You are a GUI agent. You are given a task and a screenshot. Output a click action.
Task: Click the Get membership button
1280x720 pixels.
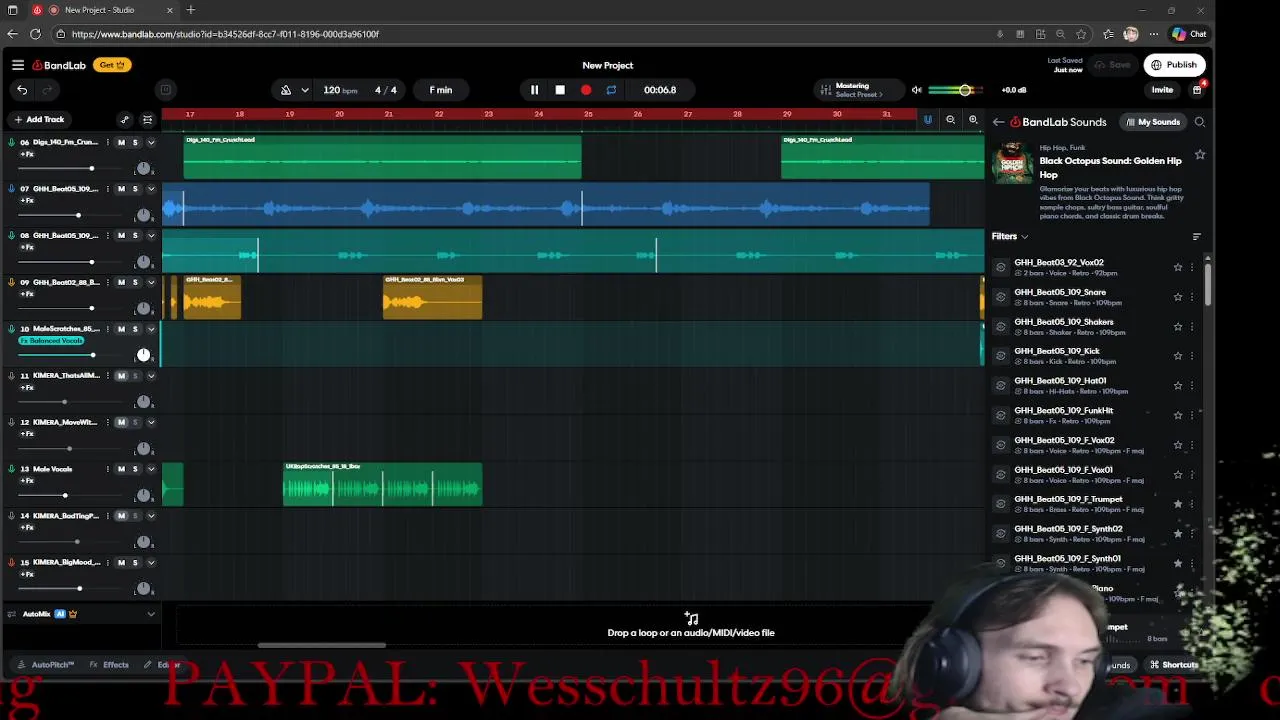(x=112, y=65)
